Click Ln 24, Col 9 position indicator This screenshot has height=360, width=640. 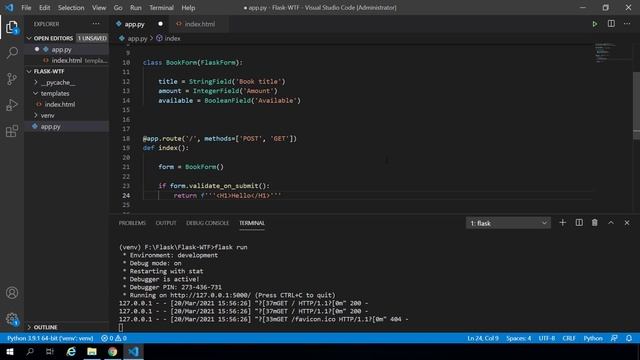[483, 338]
